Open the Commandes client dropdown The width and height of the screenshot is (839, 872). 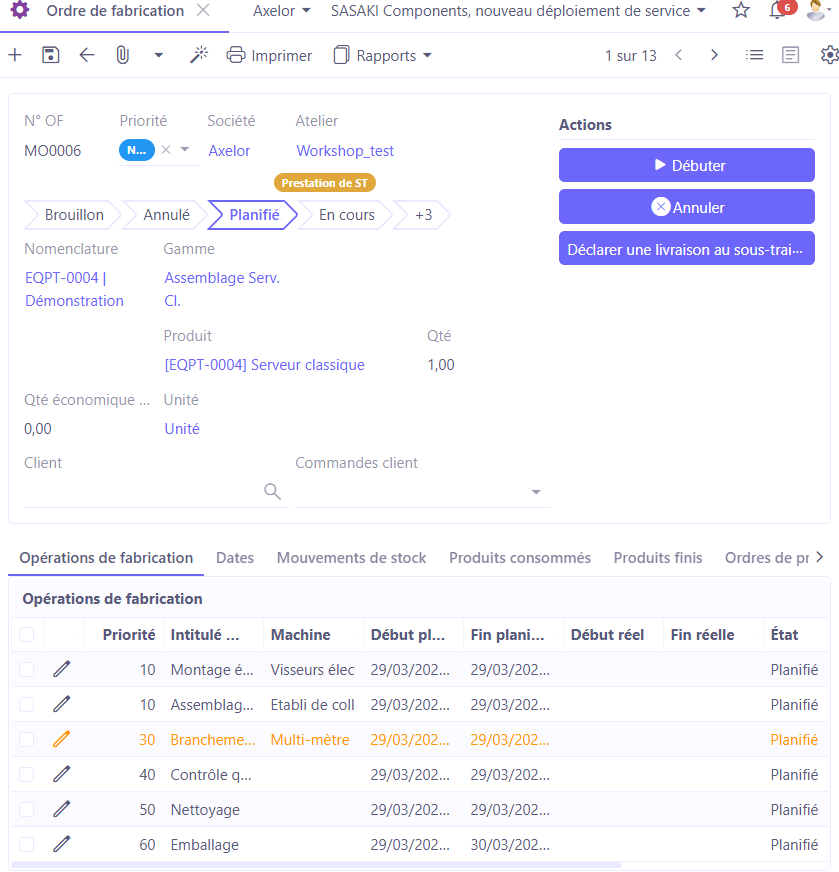(536, 492)
